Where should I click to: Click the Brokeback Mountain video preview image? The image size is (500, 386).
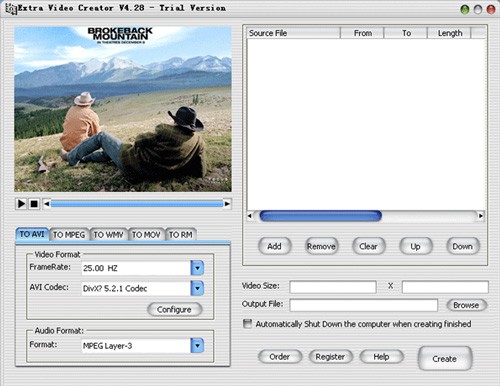coord(123,109)
